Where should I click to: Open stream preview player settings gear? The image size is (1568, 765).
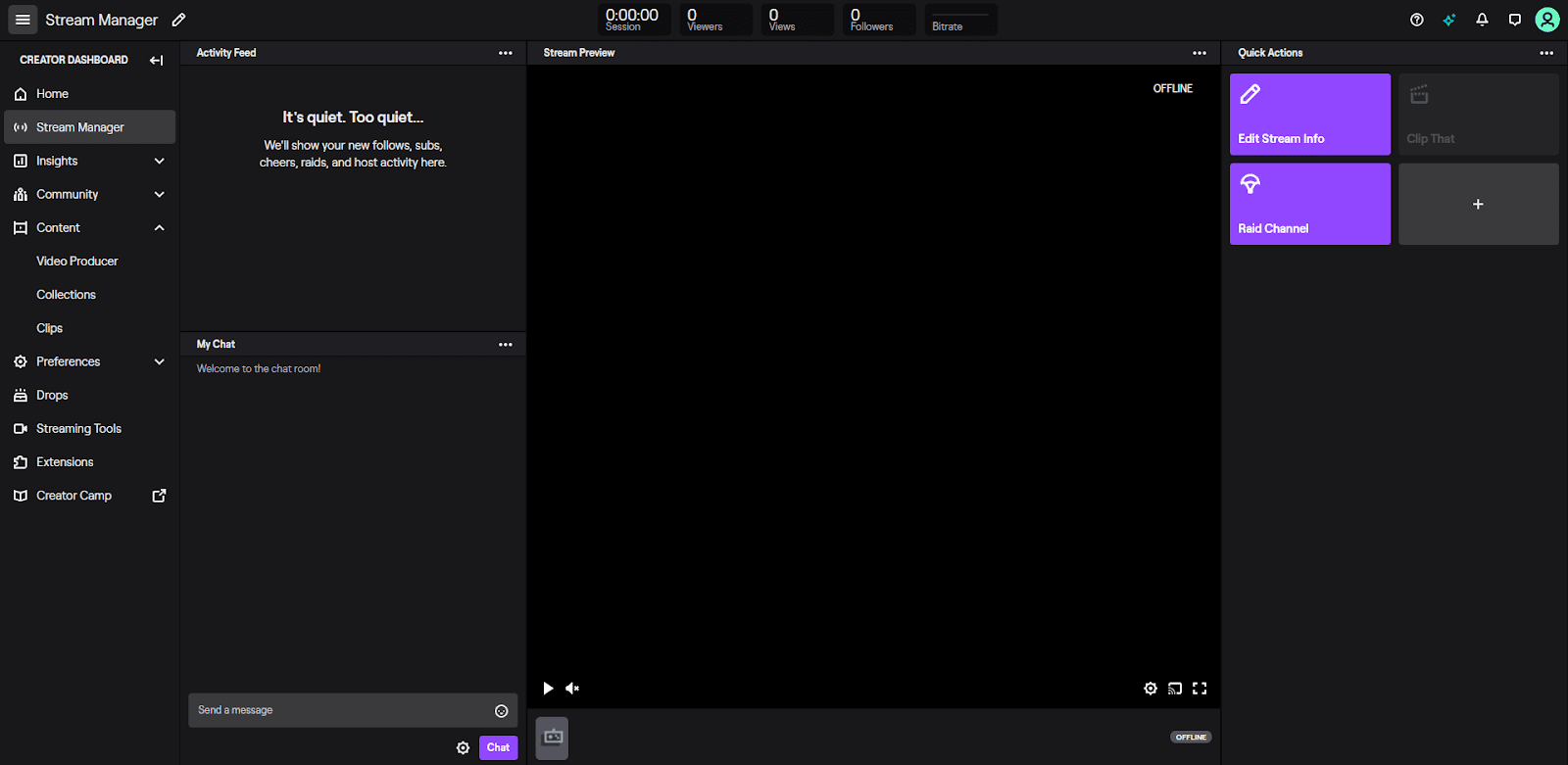tap(1151, 689)
